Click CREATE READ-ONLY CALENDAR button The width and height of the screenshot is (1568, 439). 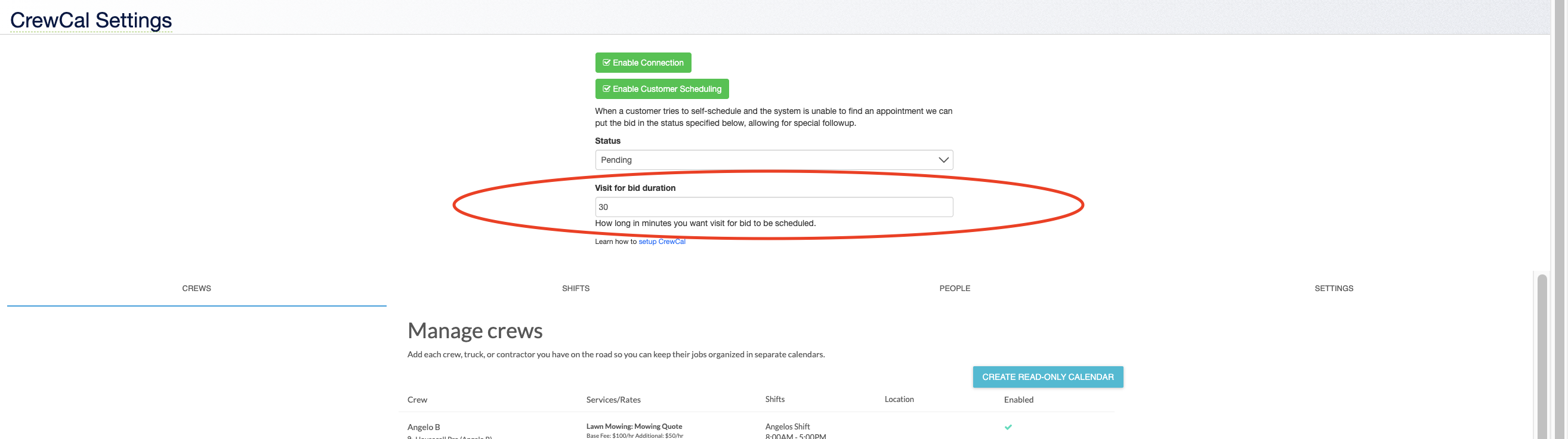(x=1048, y=377)
